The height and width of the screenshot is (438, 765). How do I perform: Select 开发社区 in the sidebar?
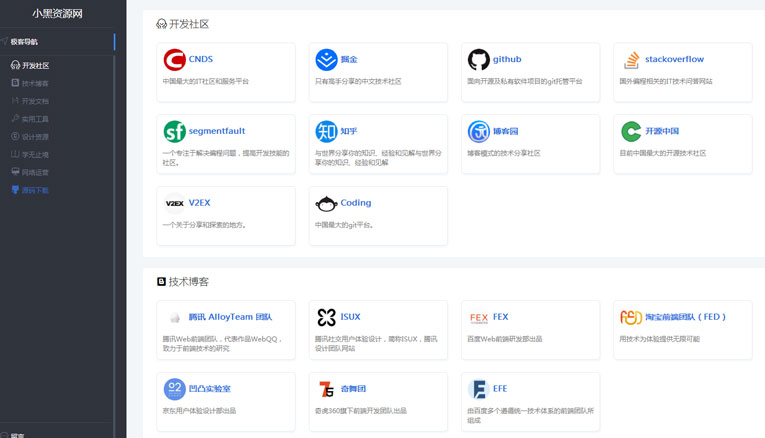pos(35,65)
